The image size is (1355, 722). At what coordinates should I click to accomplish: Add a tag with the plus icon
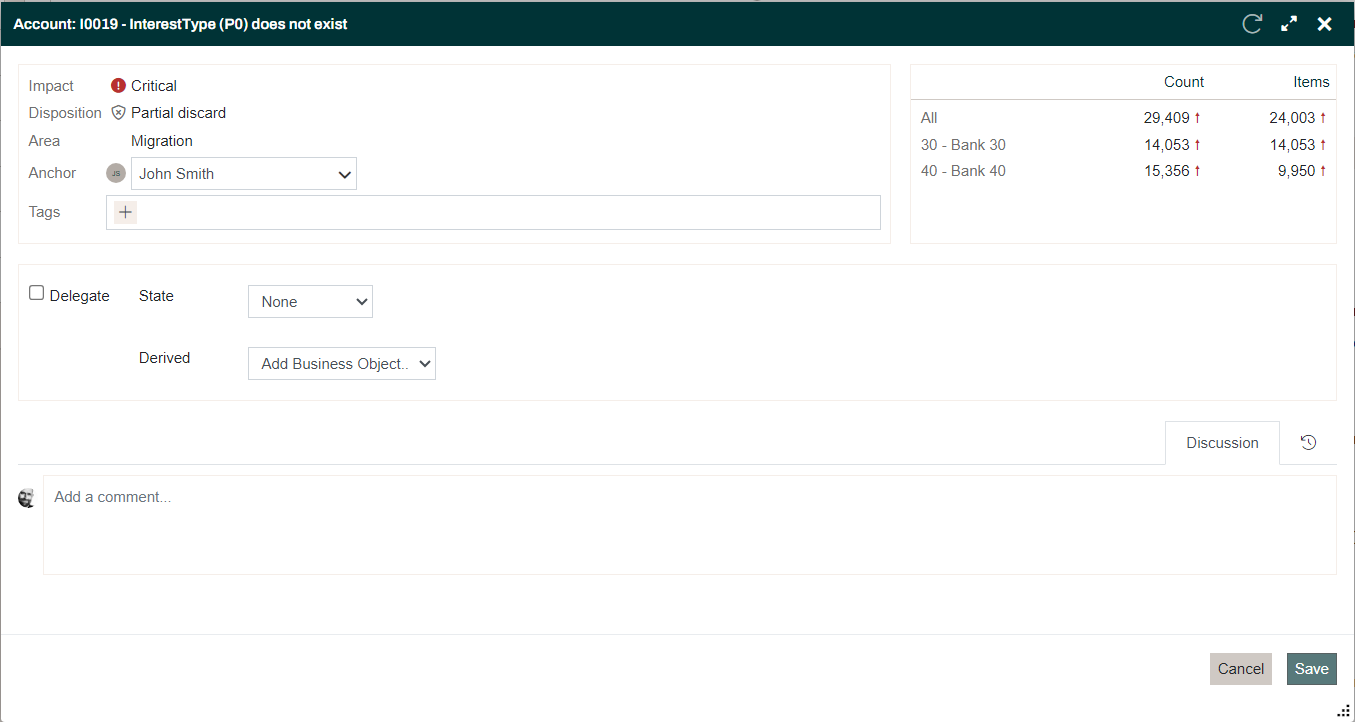pos(125,212)
